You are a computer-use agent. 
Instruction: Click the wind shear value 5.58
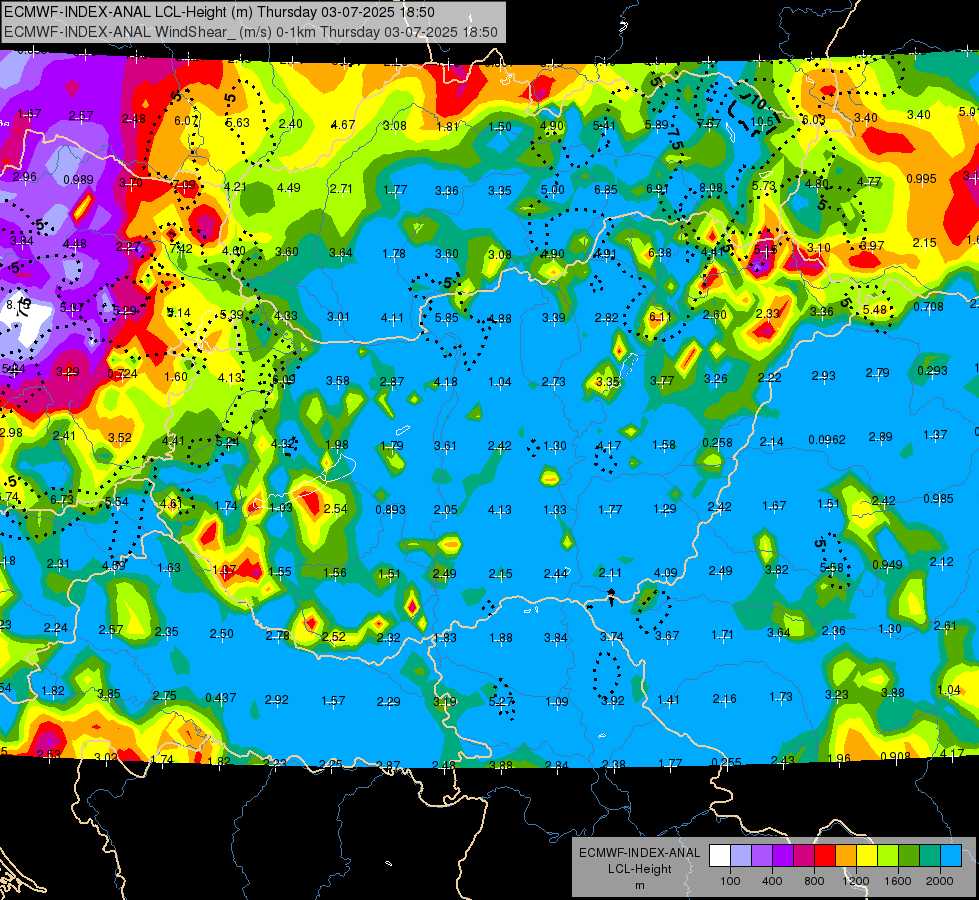pyautogui.click(x=832, y=567)
